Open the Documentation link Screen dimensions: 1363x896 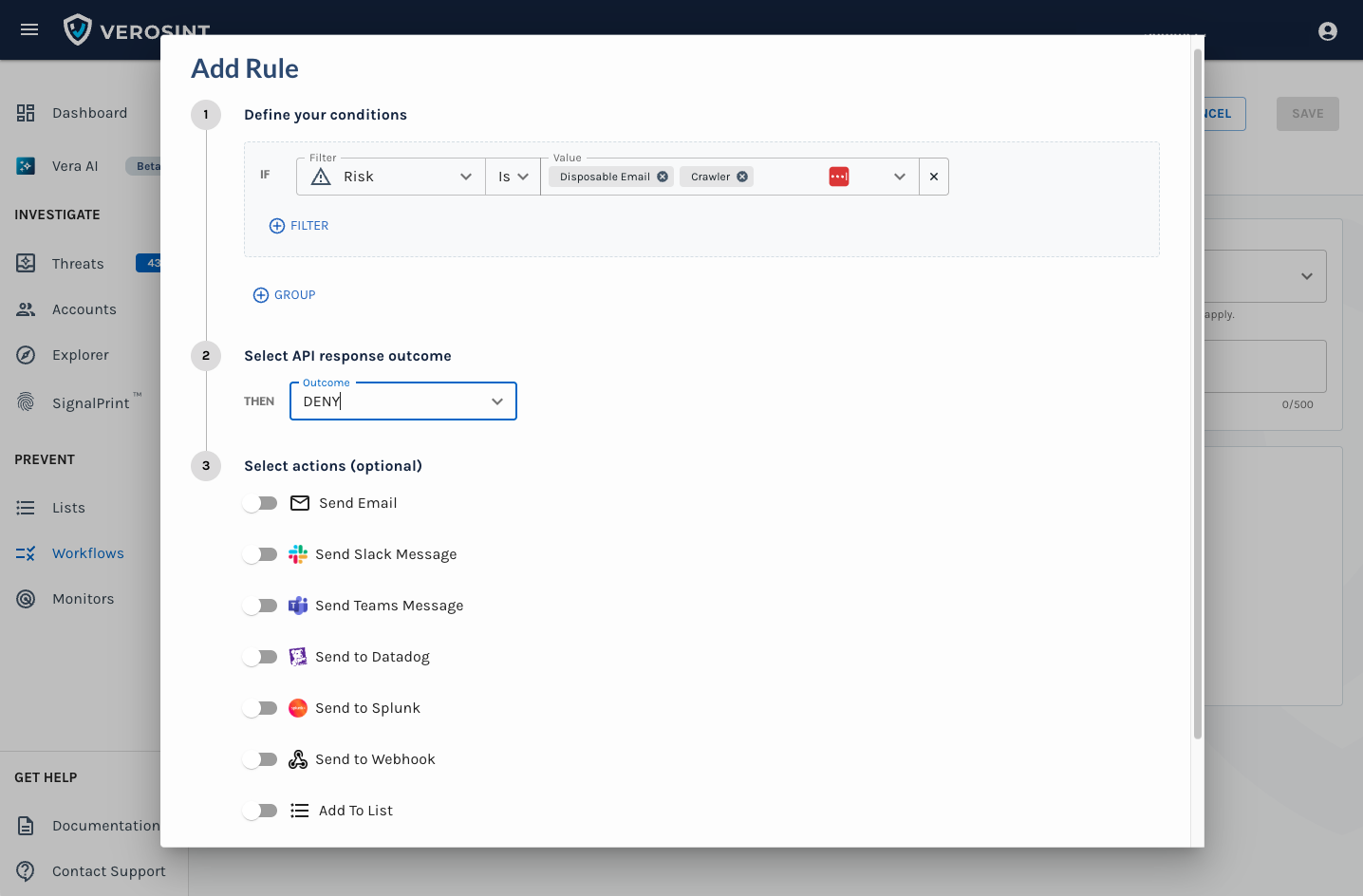point(106,826)
